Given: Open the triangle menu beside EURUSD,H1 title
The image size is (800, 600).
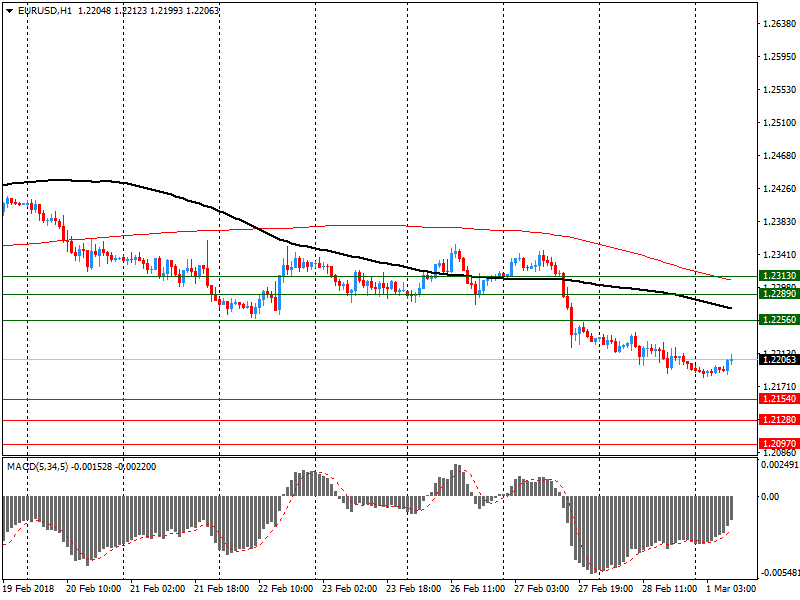Looking at the screenshot, I should pos(8,10).
